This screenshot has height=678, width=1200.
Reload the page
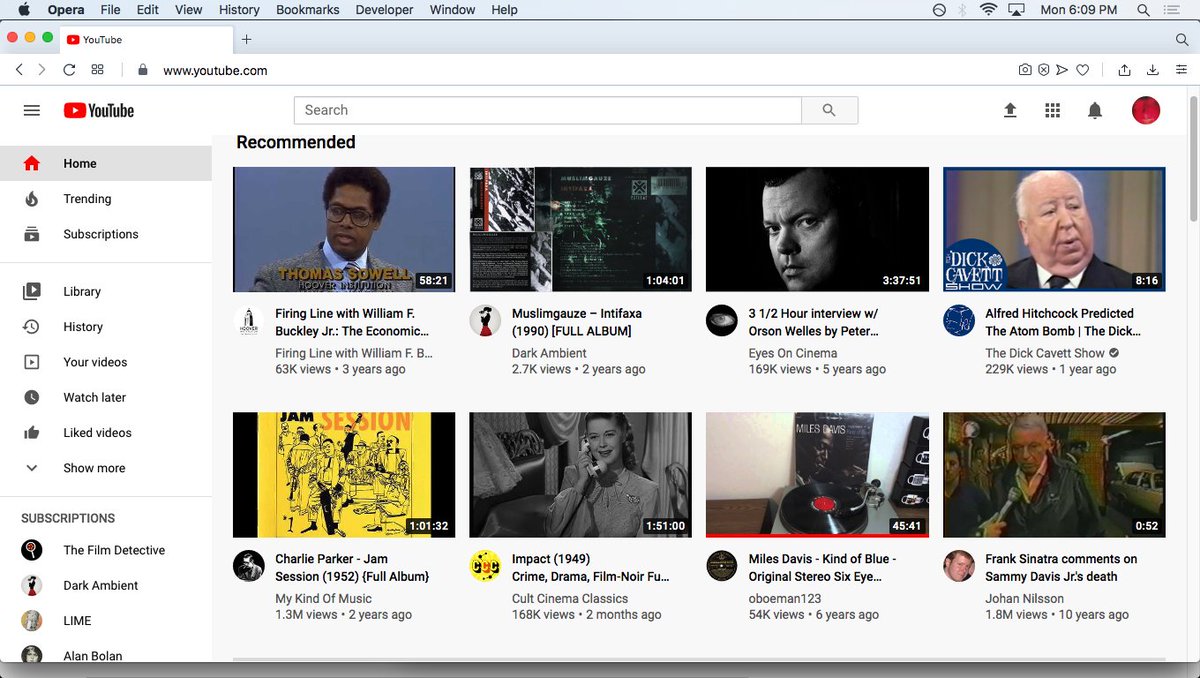[69, 70]
